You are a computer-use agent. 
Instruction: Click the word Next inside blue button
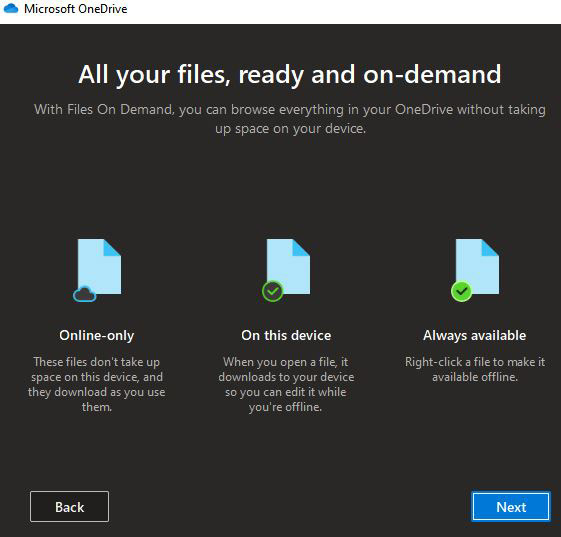click(x=511, y=507)
